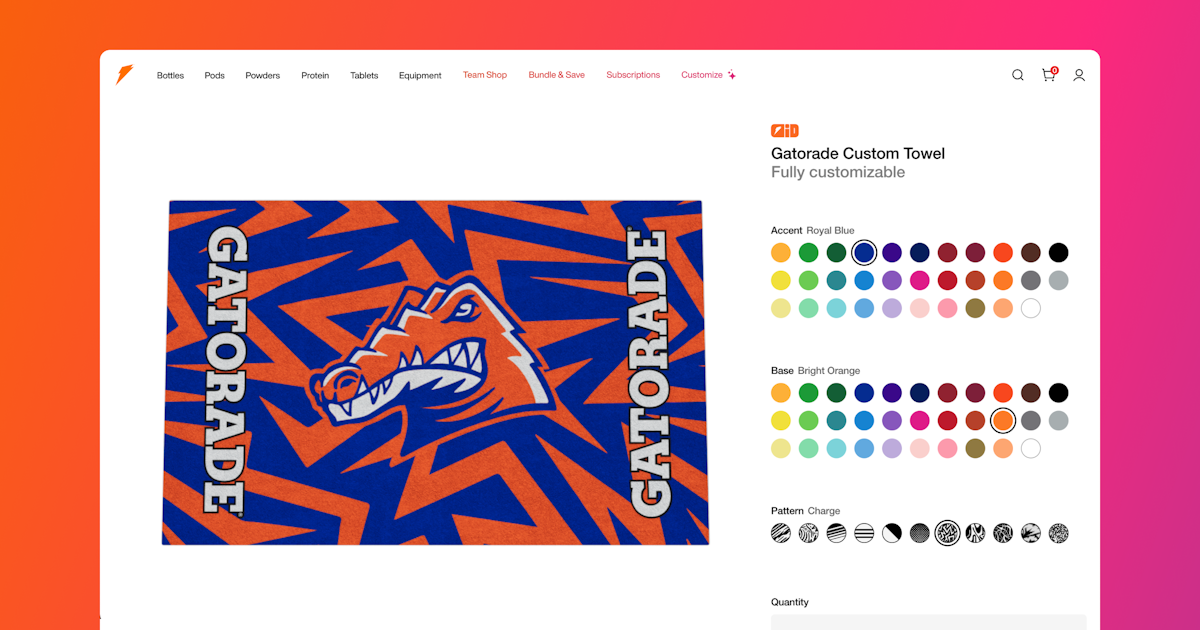Click the Gatorade lightning bolt logo
This screenshot has width=1200, height=630.
(124, 73)
